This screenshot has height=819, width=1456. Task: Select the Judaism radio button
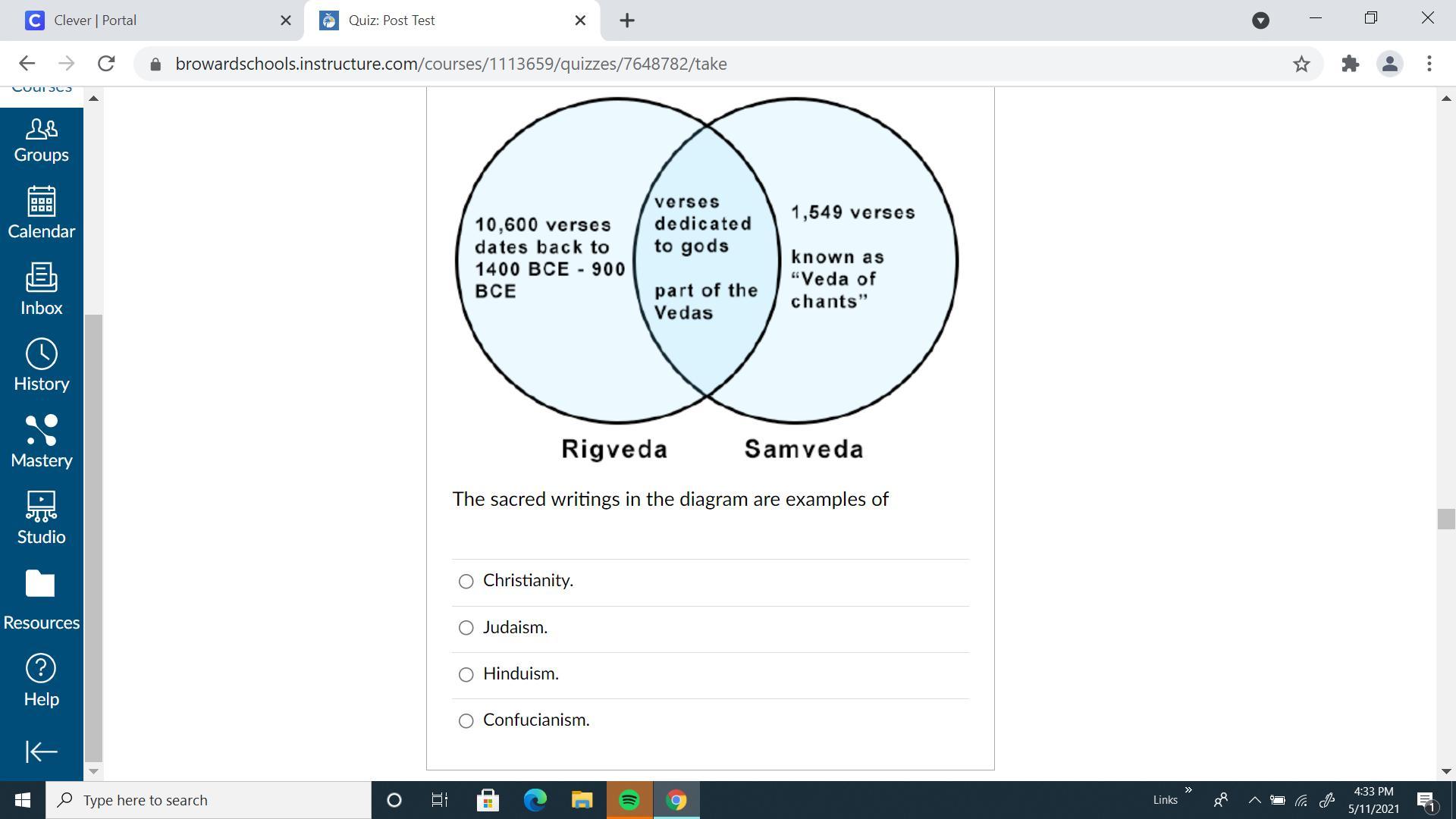[x=466, y=628]
